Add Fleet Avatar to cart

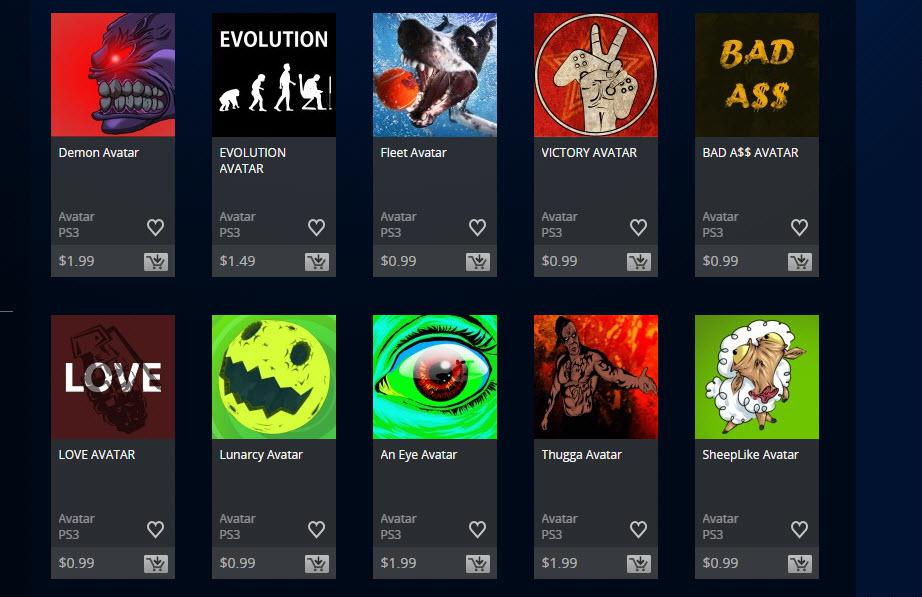(478, 262)
